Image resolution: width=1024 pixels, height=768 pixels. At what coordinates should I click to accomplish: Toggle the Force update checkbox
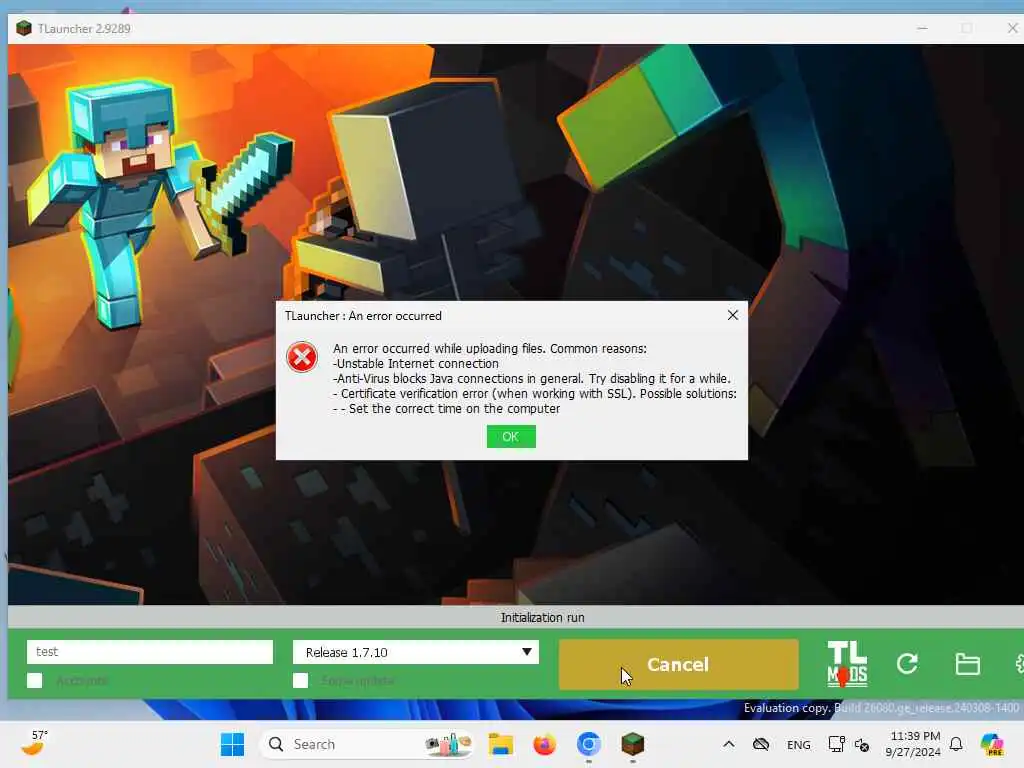click(300, 680)
